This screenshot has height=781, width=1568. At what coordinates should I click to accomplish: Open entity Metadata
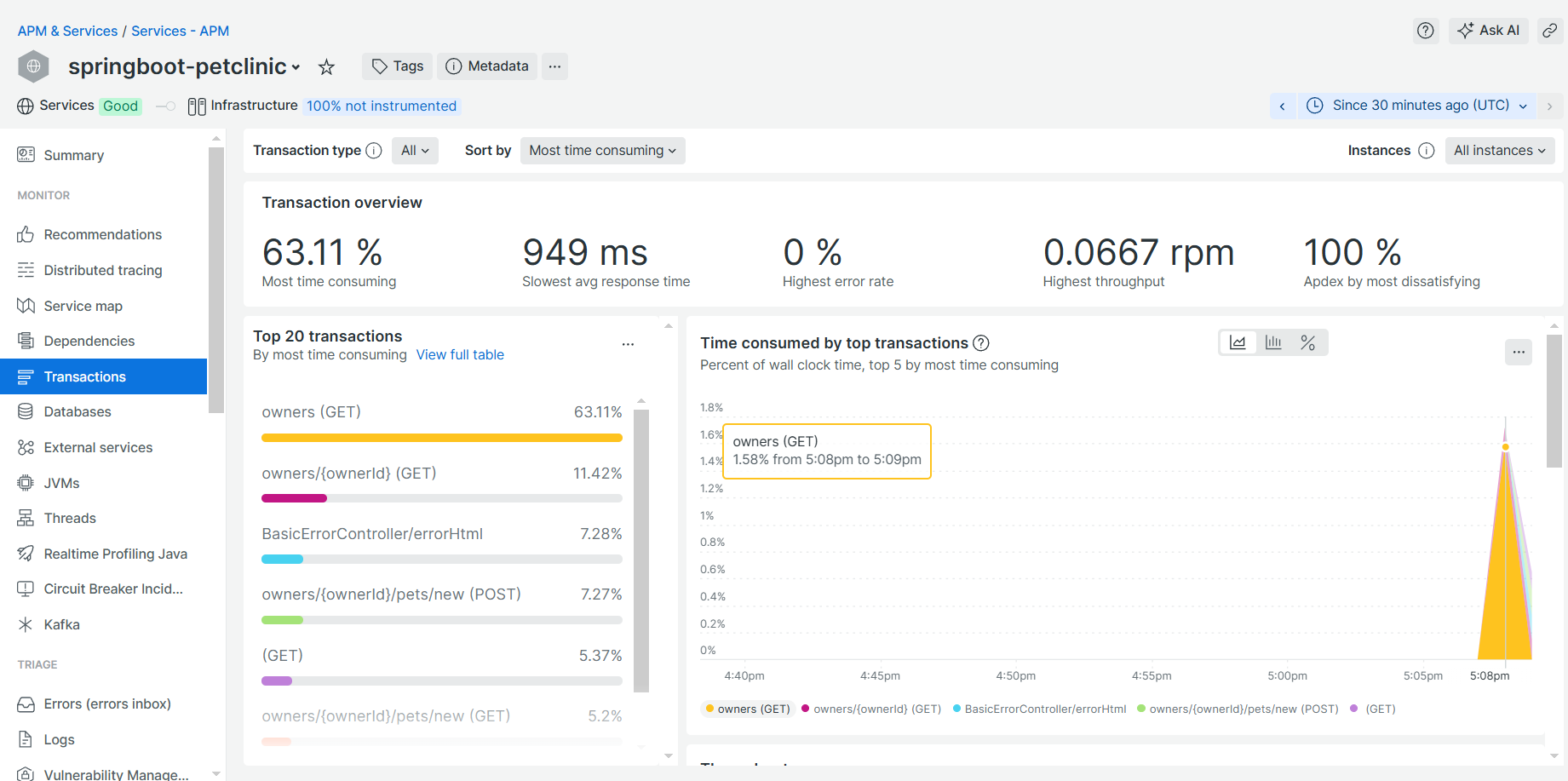487,66
